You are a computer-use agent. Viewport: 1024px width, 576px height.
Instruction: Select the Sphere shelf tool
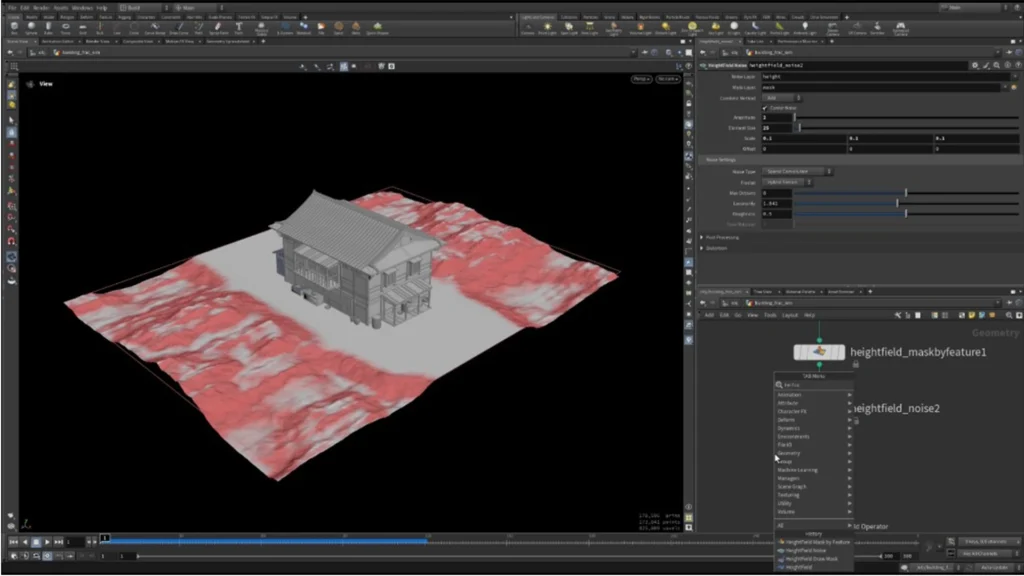31,27
